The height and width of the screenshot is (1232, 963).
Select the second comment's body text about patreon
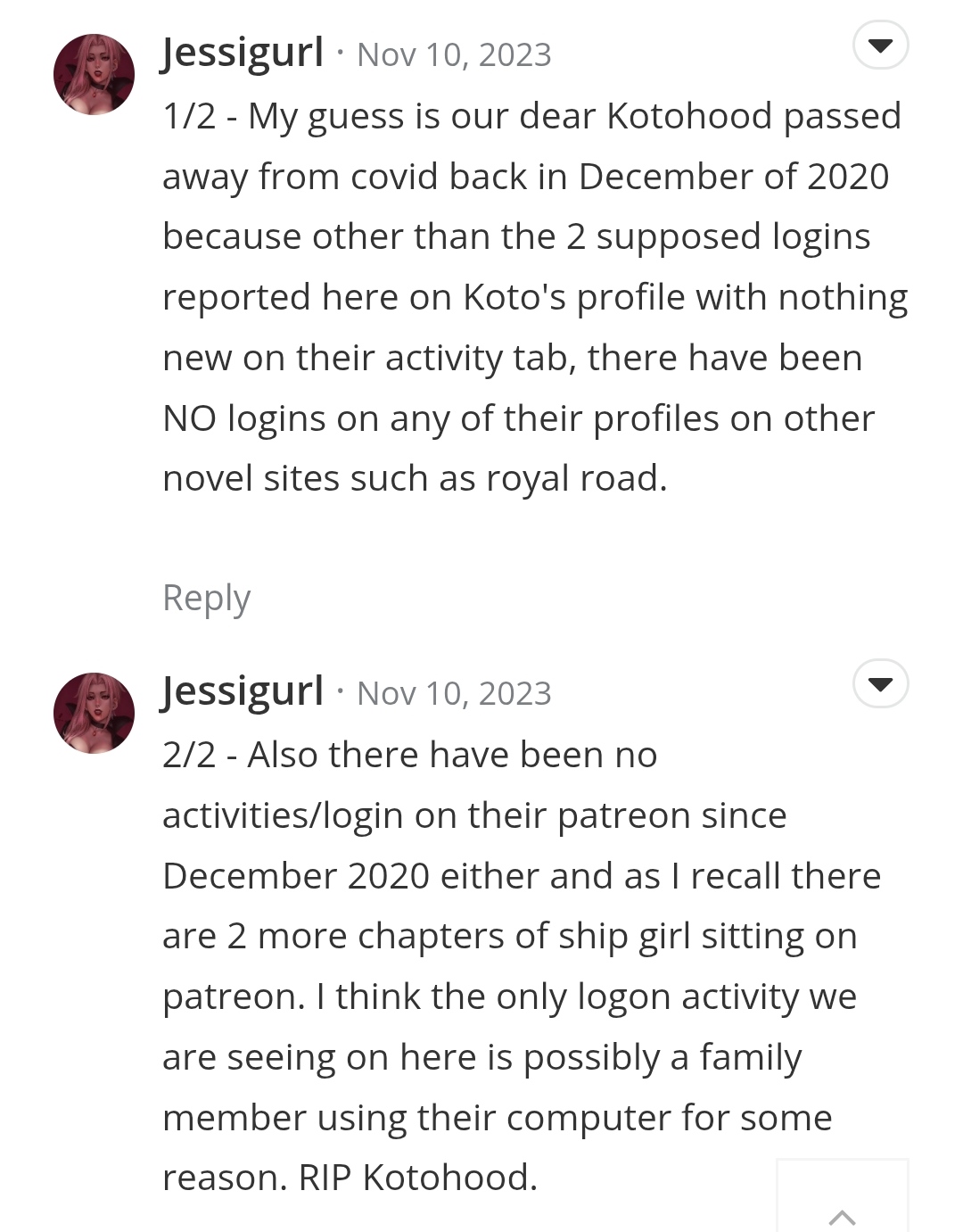521,966
